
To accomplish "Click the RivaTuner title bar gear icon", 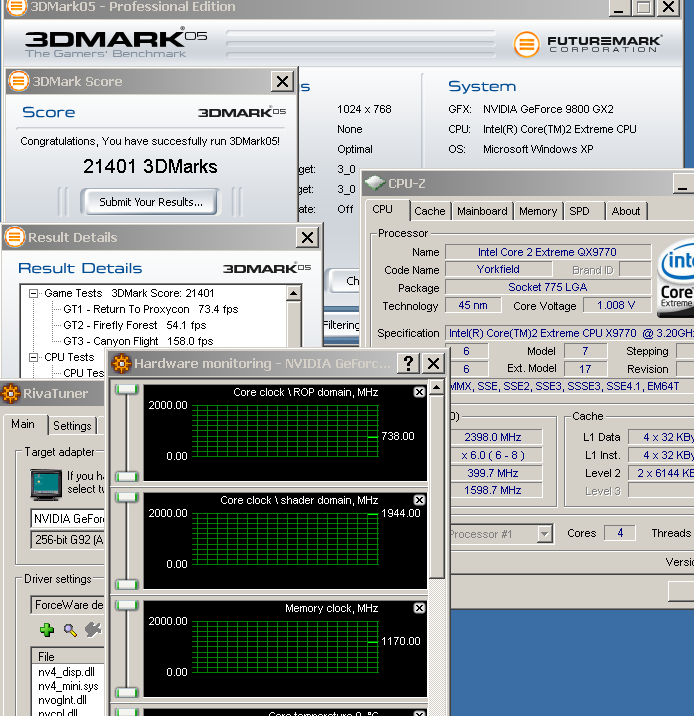I will point(11,393).
